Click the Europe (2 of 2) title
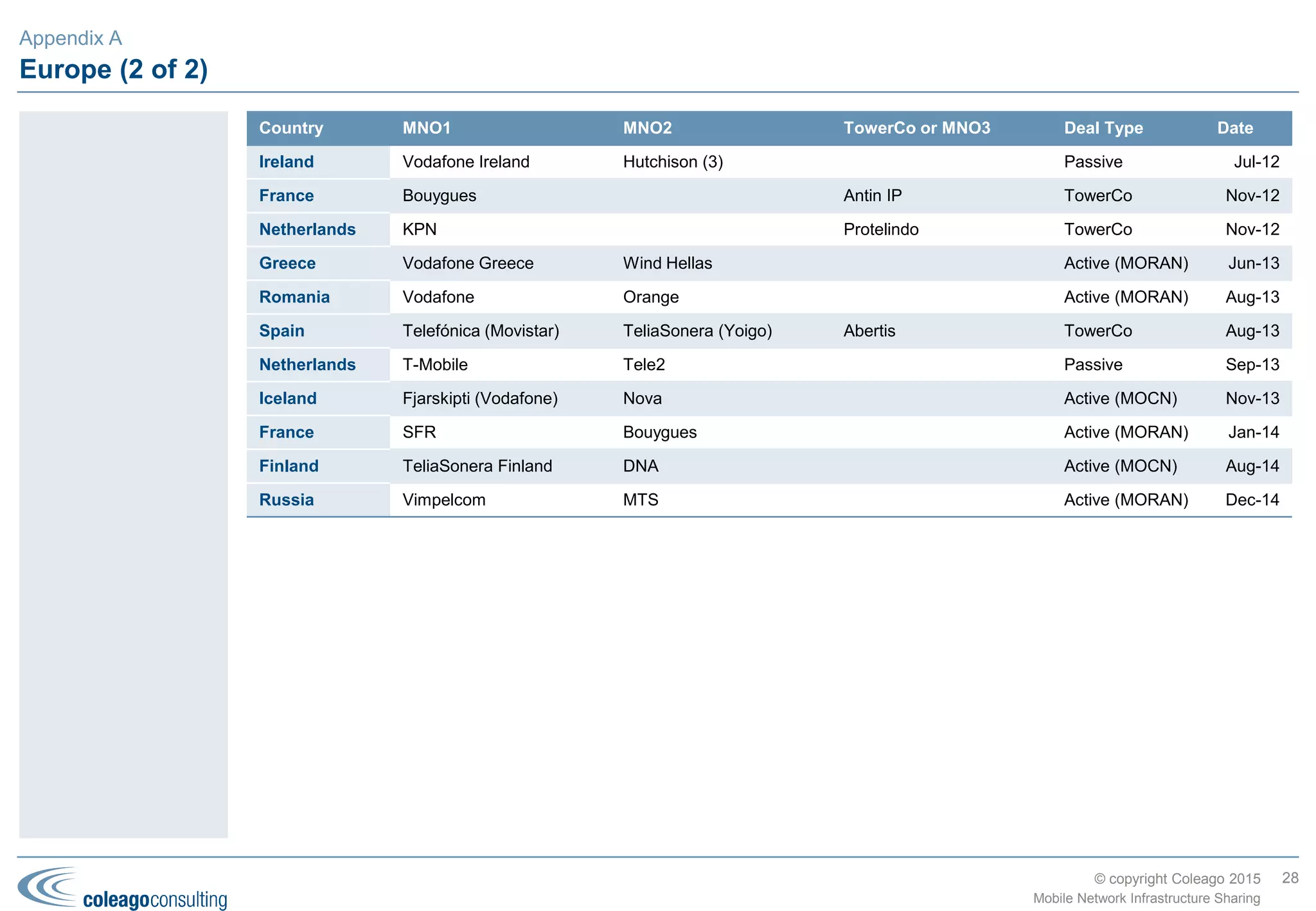 [x=114, y=69]
